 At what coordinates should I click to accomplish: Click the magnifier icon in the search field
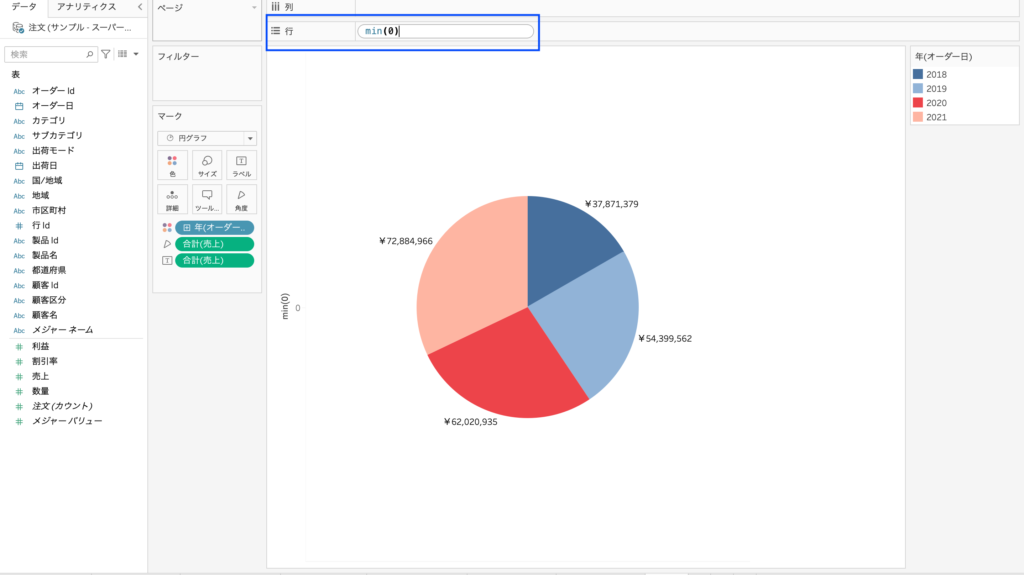90,54
